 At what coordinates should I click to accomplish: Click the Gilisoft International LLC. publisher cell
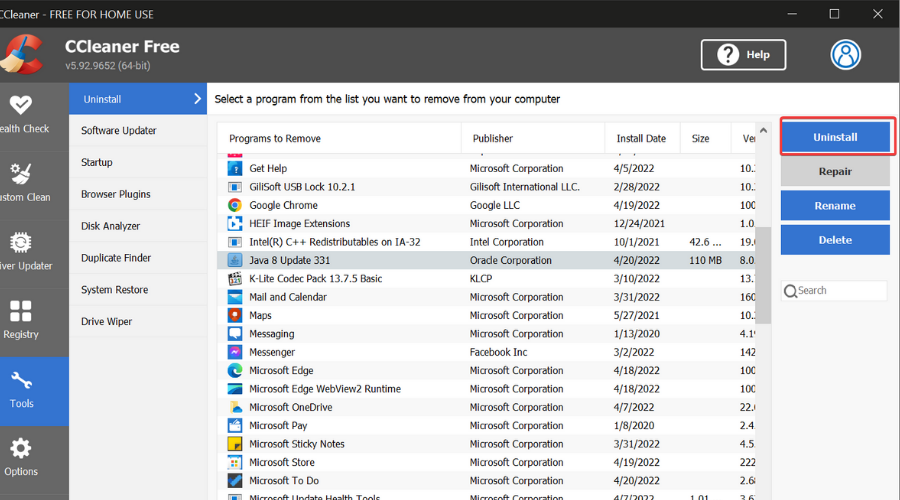pyautogui.click(x=525, y=187)
